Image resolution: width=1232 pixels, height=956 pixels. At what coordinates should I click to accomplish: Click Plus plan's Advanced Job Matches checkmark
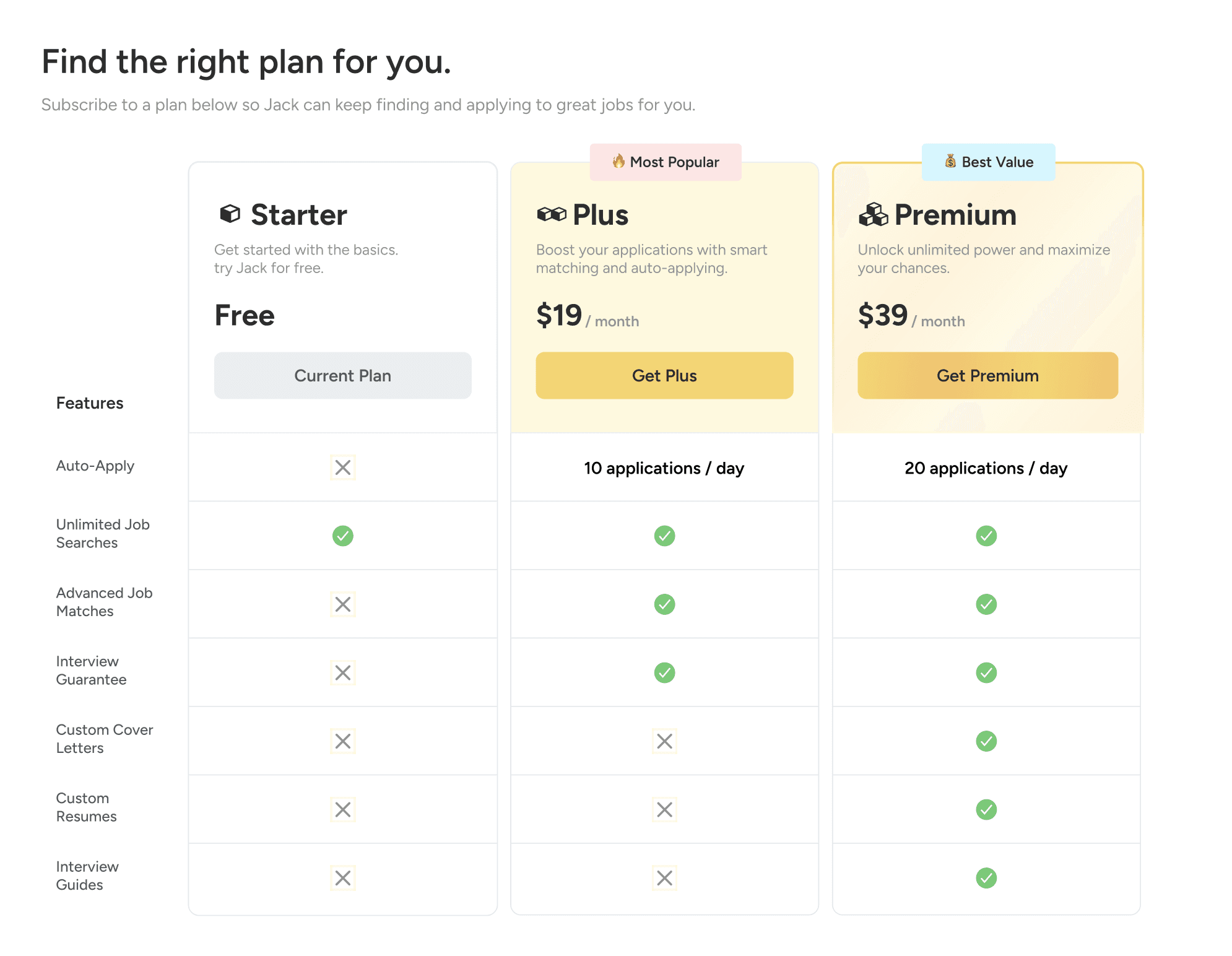(664, 604)
